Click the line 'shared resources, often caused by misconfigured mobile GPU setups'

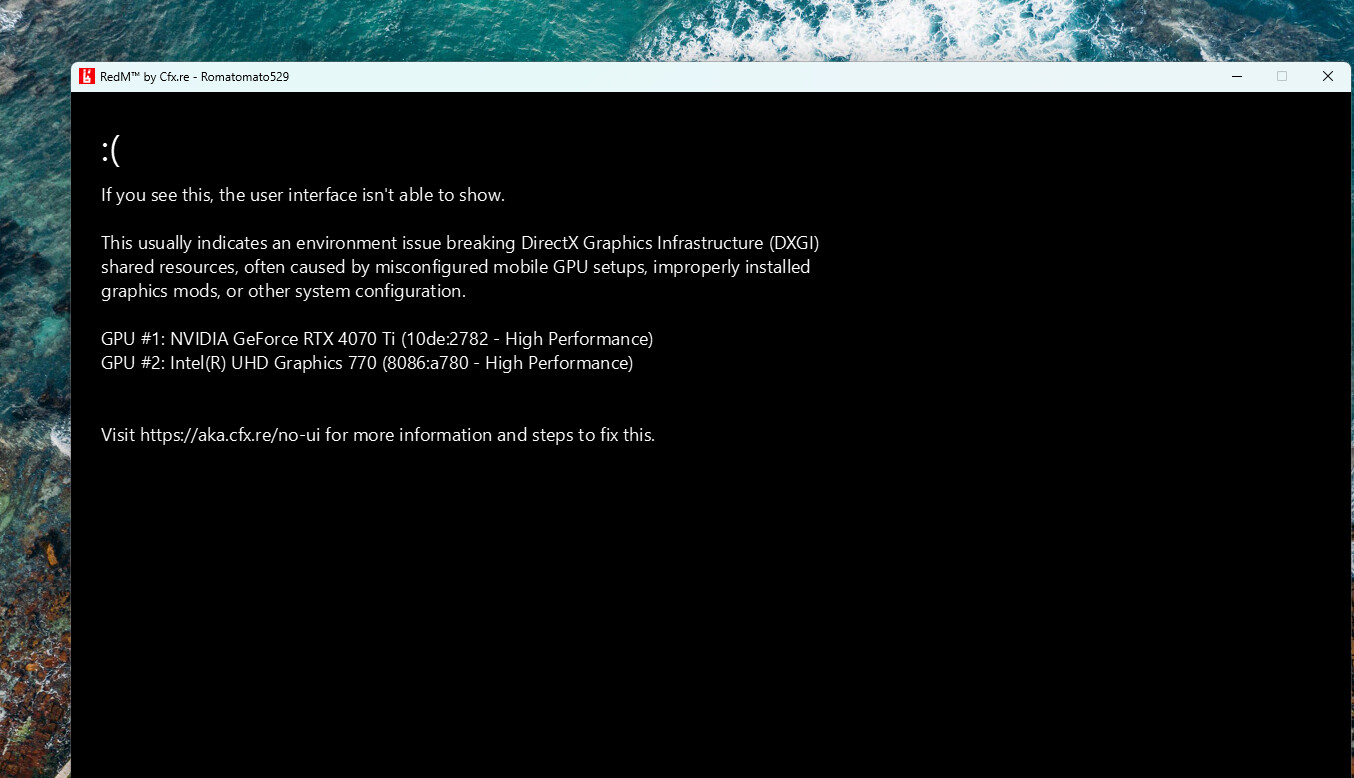tap(456, 267)
